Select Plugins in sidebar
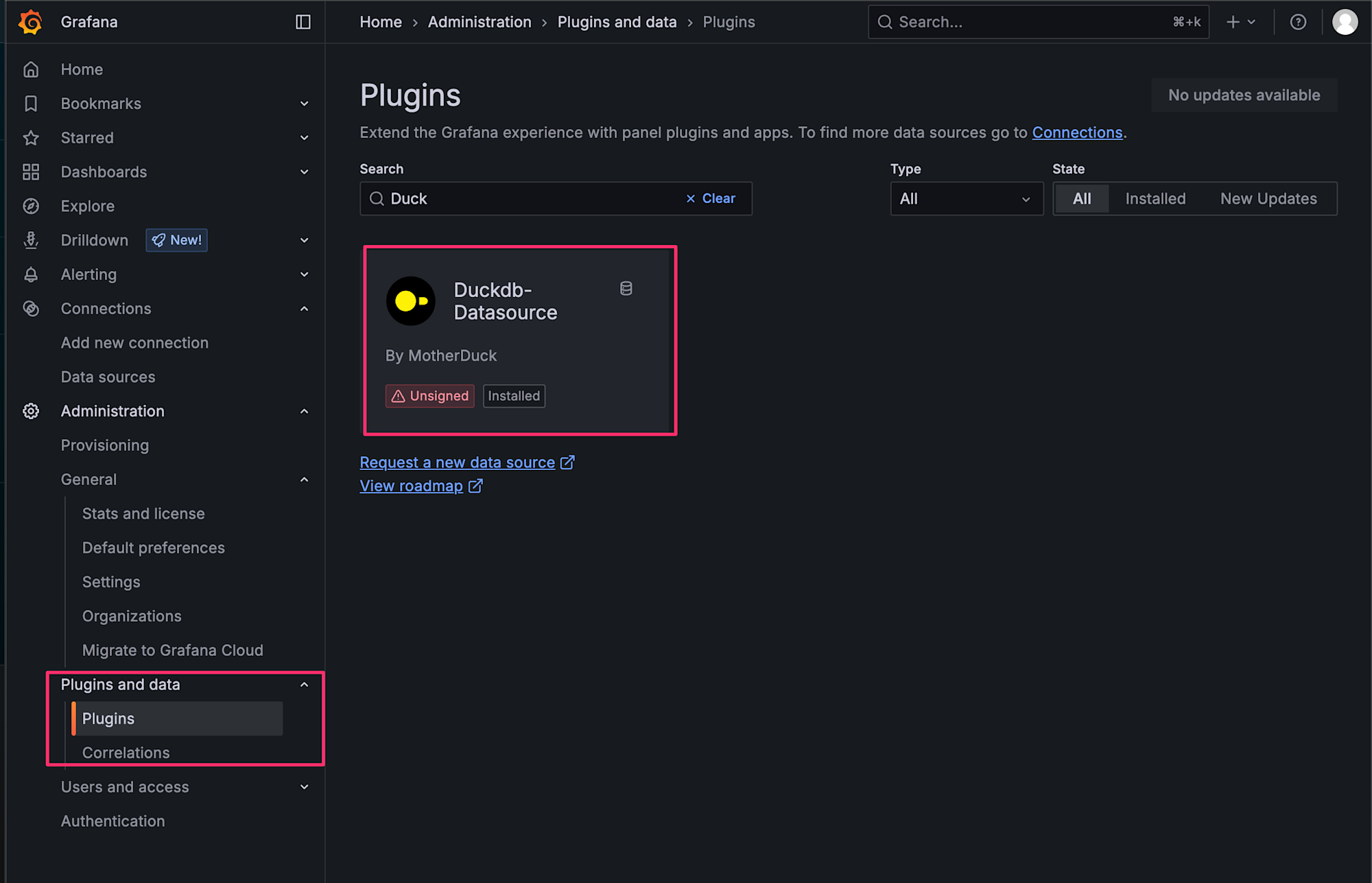This screenshot has width=1372, height=883. click(x=178, y=718)
